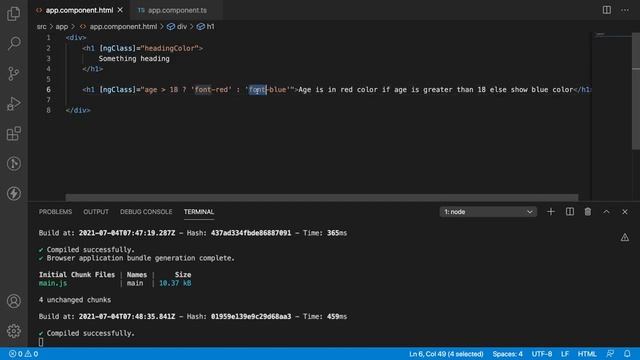Click 'Something heading' text on line 3

(134, 59)
